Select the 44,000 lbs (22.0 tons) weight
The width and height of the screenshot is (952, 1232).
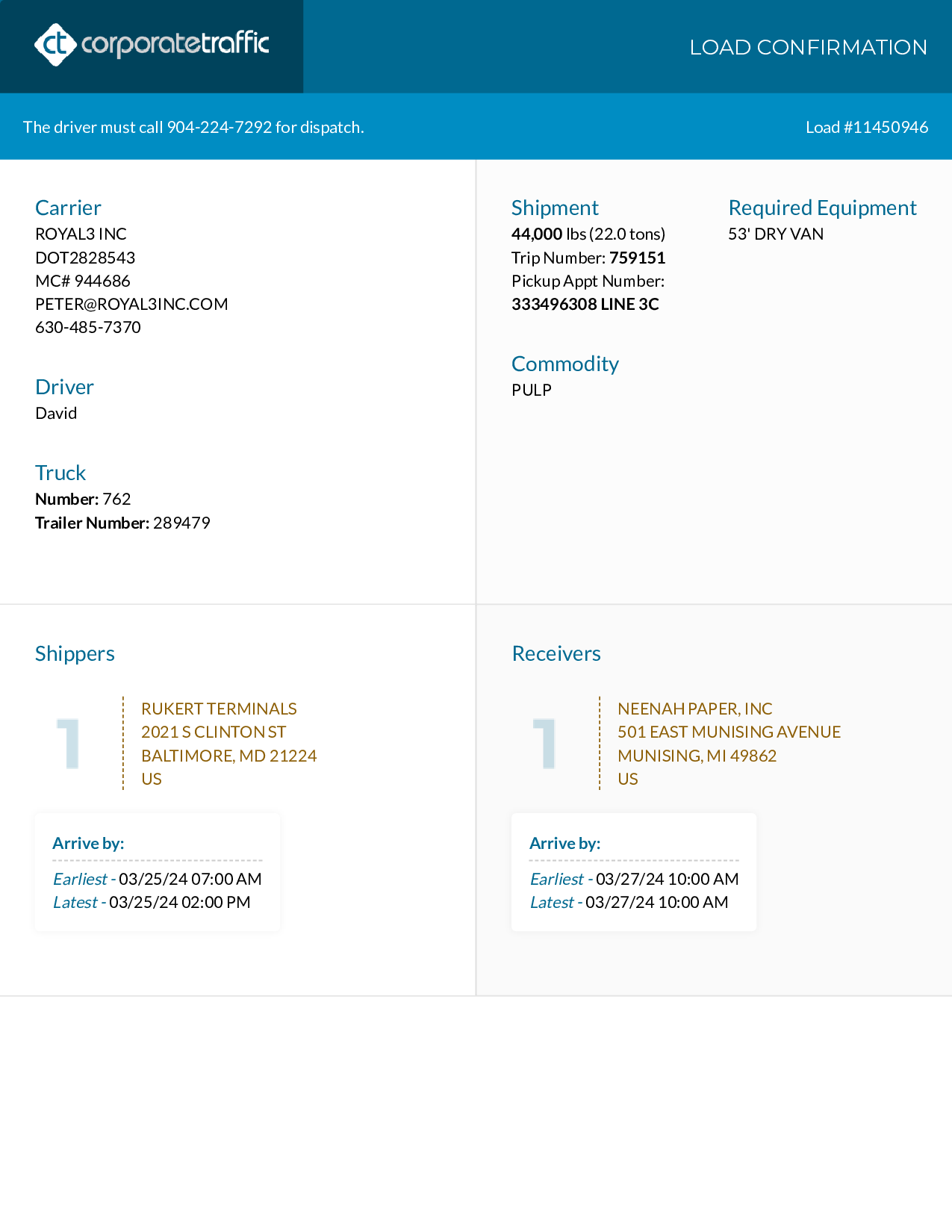(x=588, y=234)
